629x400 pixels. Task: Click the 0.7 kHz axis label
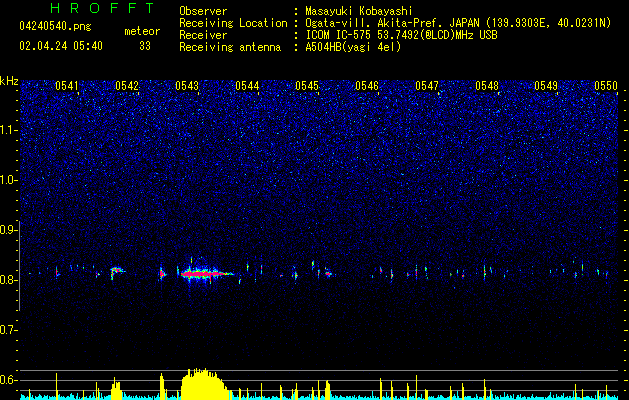(9, 330)
